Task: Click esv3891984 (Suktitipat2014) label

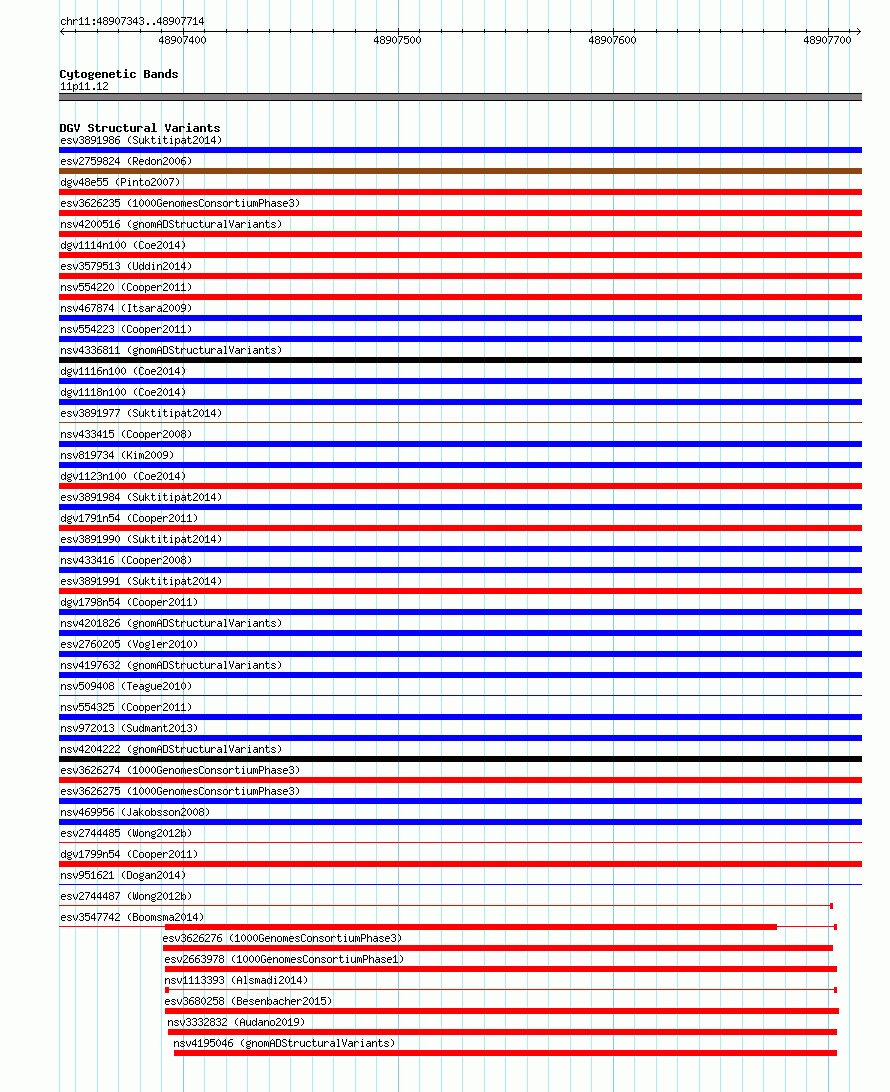Action: click(141, 497)
